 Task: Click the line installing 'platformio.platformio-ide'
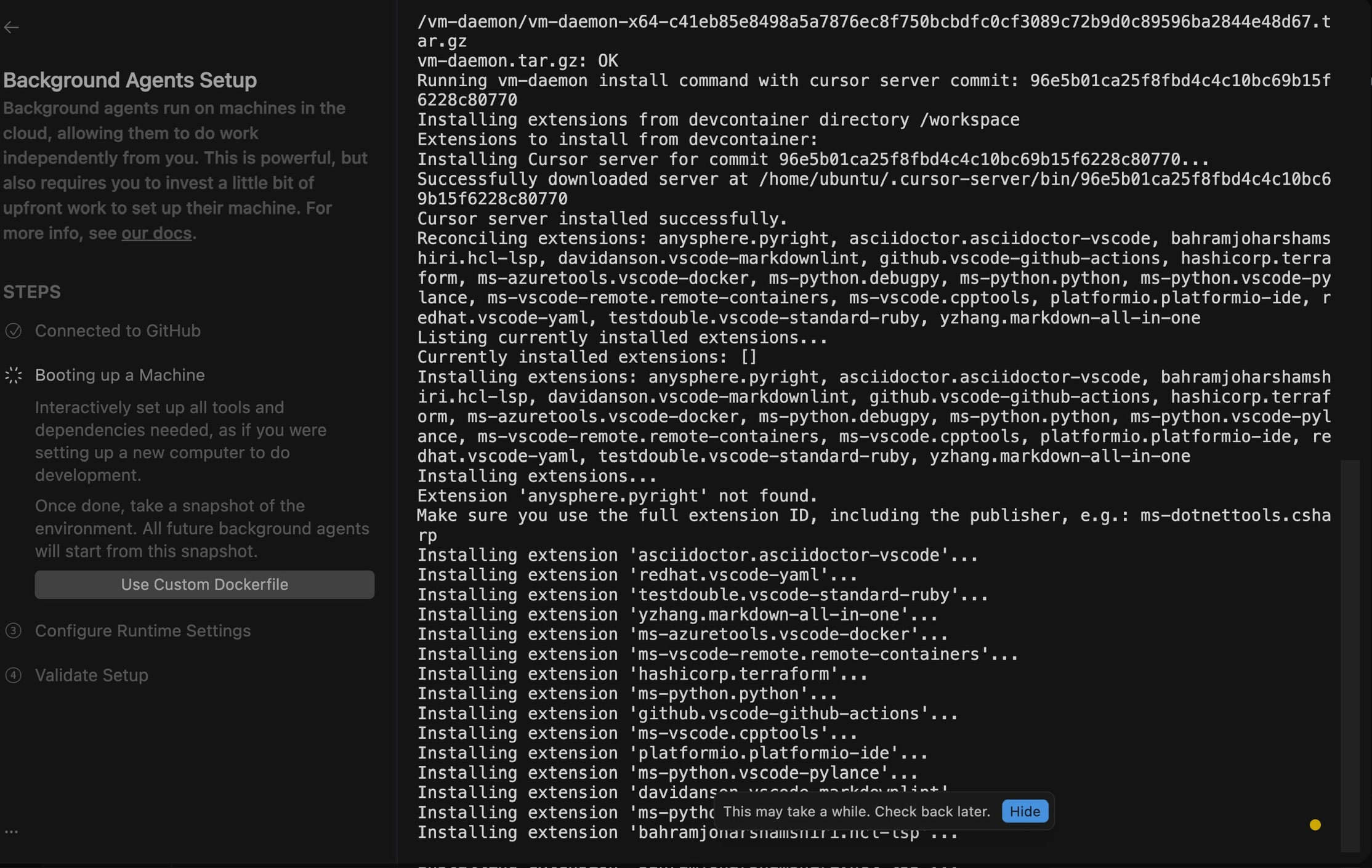click(672, 753)
